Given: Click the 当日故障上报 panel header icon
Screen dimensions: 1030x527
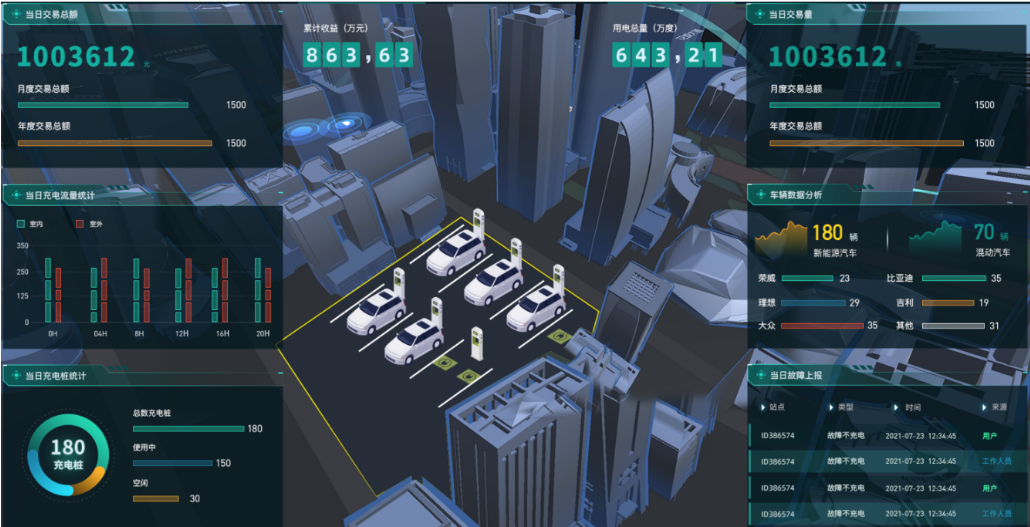Looking at the screenshot, I should tap(759, 375).
